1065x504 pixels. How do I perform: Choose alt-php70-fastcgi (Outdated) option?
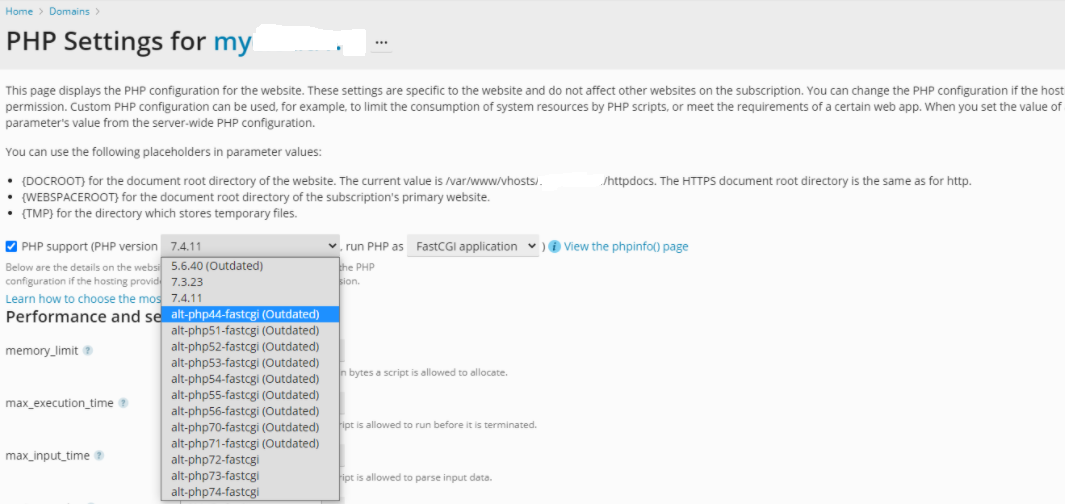250,427
